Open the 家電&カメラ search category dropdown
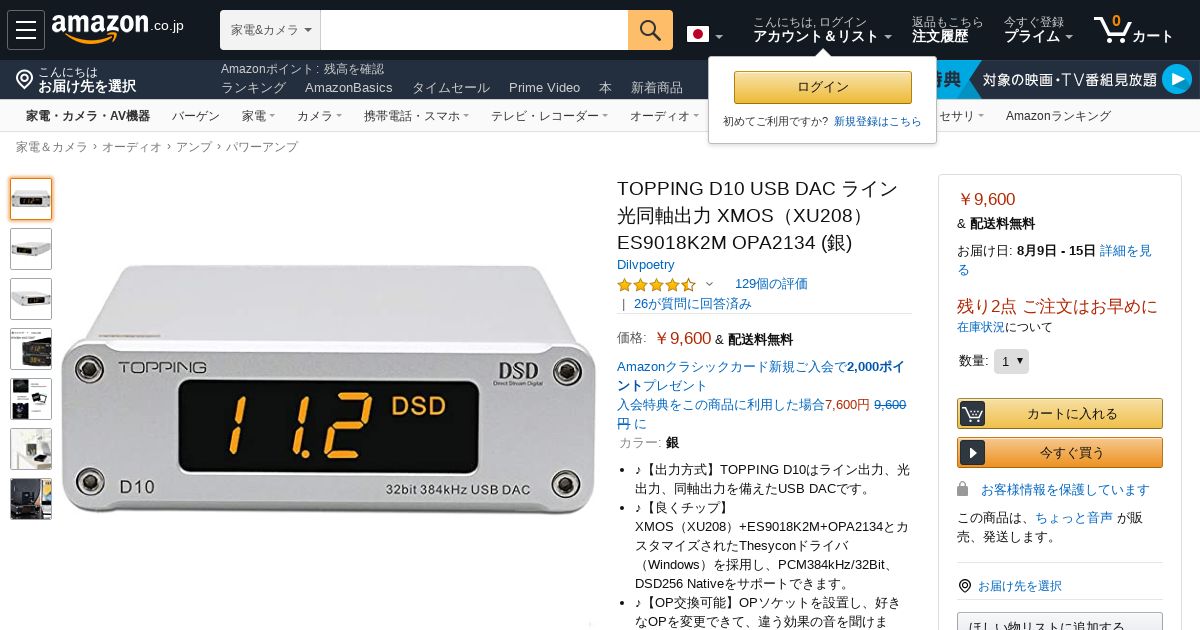 [270, 30]
